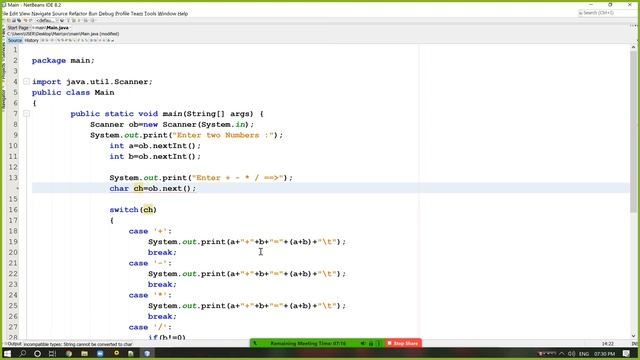Collapse the import fold at line 4
The width and height of the screenshot is (640, 360).
tap(27, 82)
